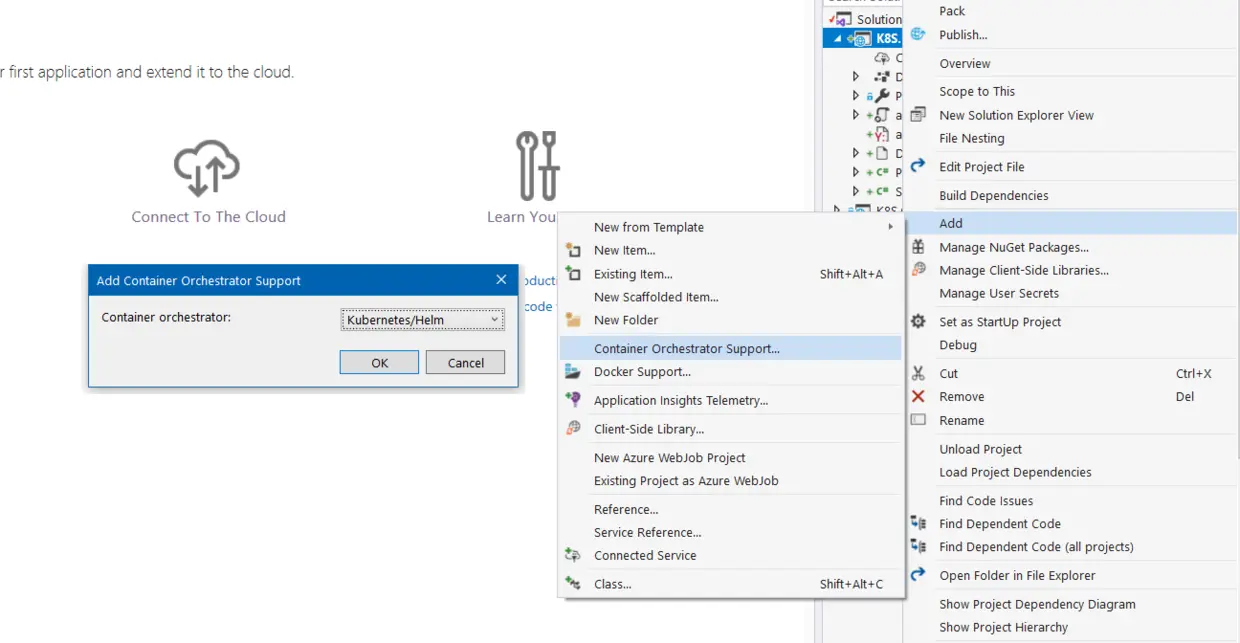Click the Manage Client-Side Libraries icon

coord(918,270)
